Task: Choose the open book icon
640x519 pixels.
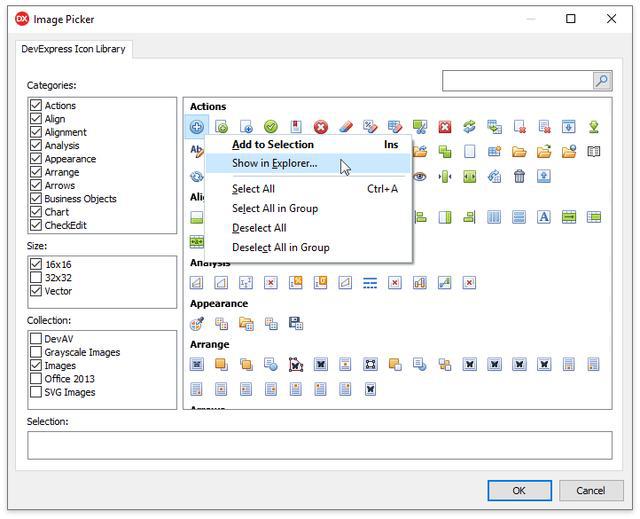Action: 593,152
